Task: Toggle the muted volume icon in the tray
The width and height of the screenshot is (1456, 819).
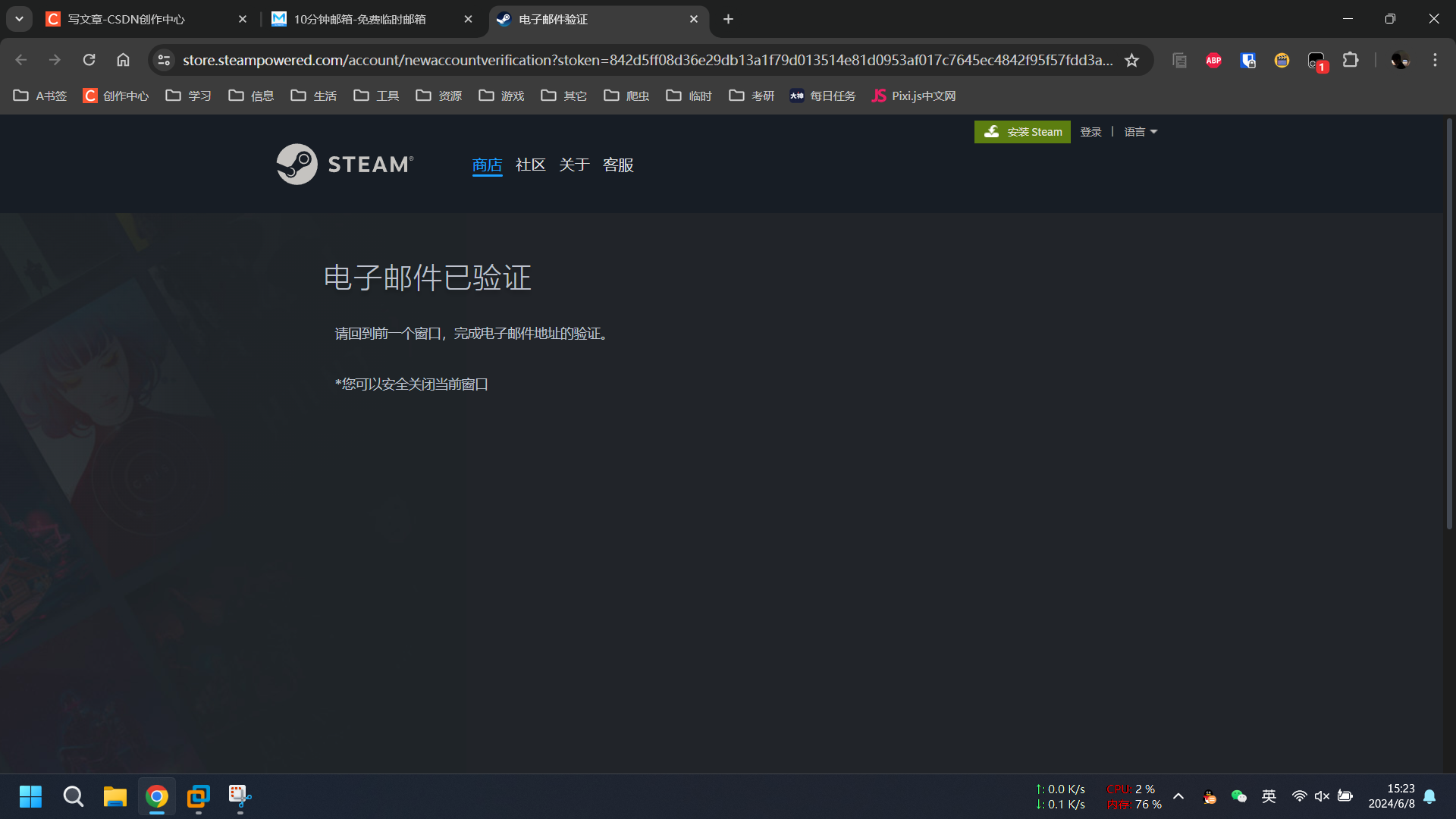Action: click(x=1322, y=795)
